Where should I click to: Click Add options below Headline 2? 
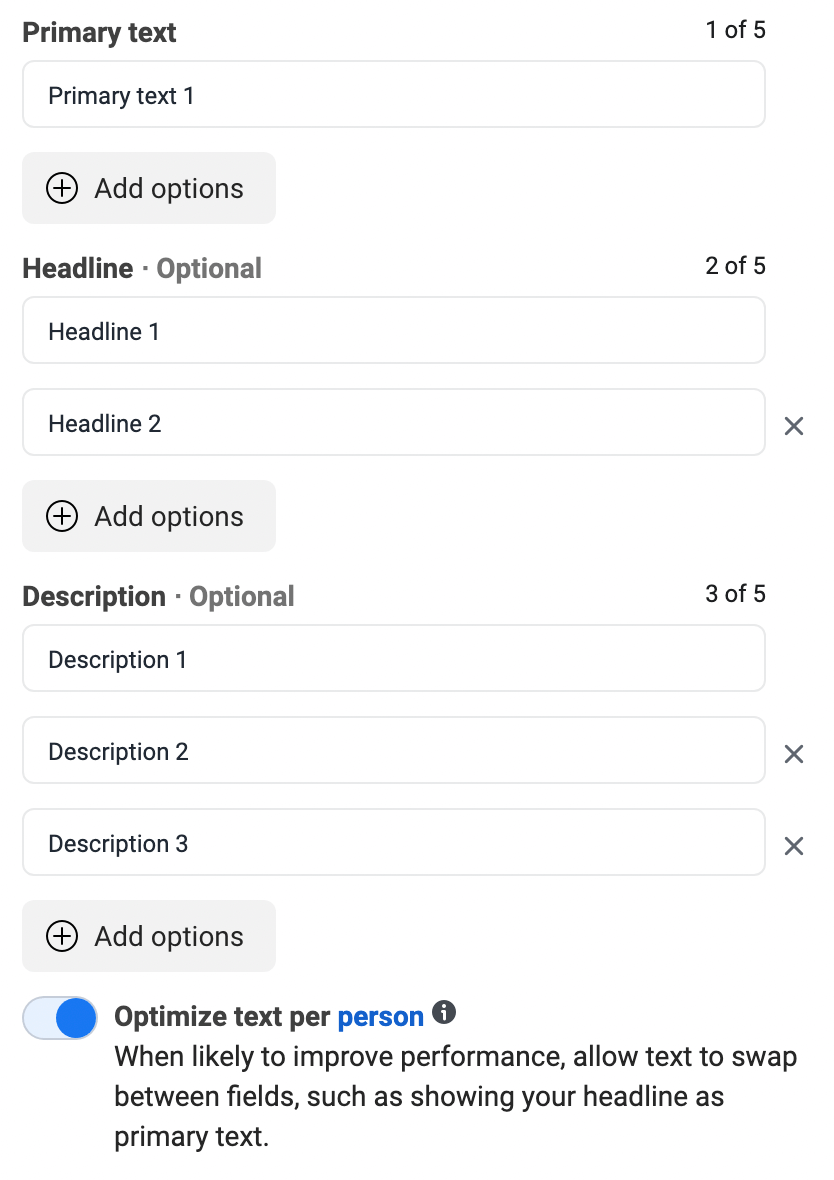[x=167, y=516]
